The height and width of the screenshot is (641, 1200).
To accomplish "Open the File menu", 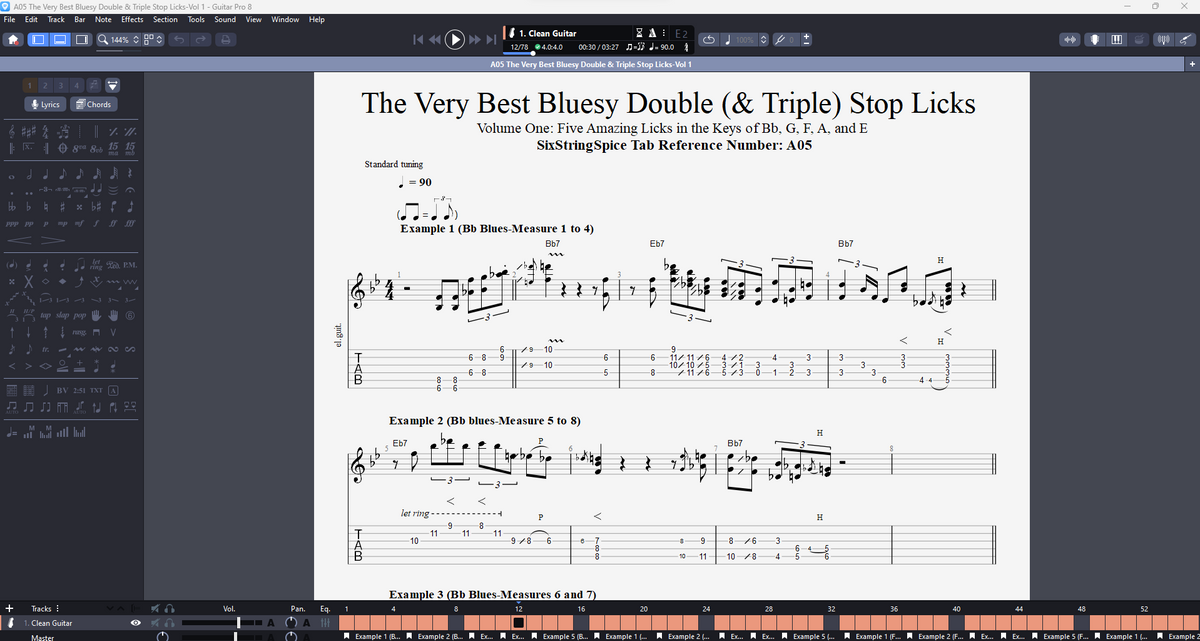I will (x=10, y=19).
